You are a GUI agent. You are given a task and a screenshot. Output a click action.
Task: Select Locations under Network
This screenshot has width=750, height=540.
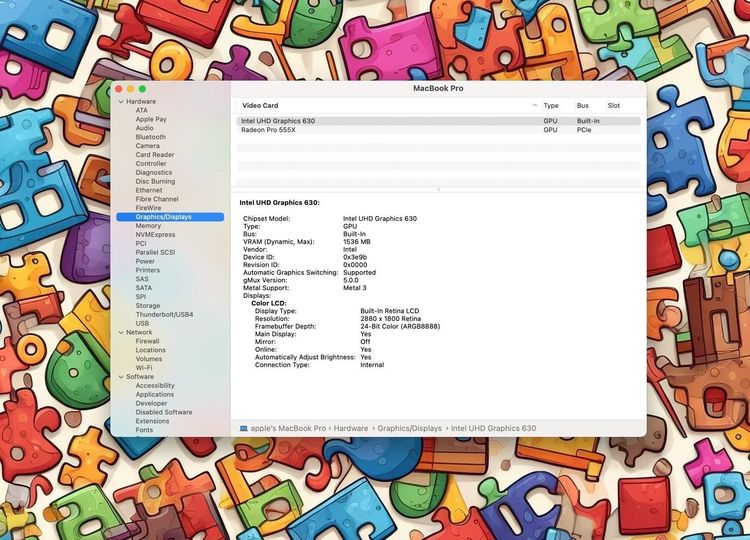point(151,350)
